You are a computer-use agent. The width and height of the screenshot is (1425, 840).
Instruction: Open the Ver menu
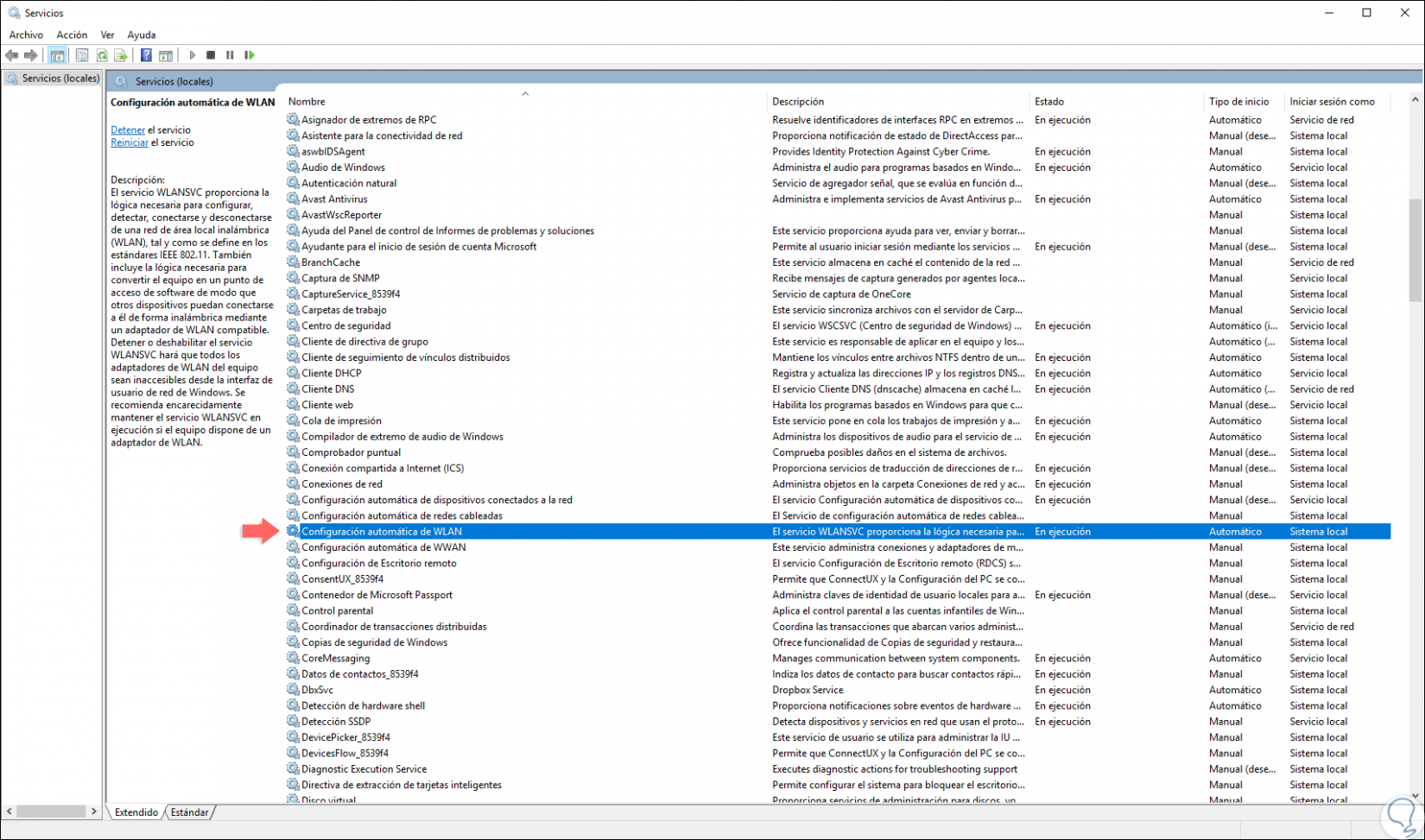[x=107, y=35]
